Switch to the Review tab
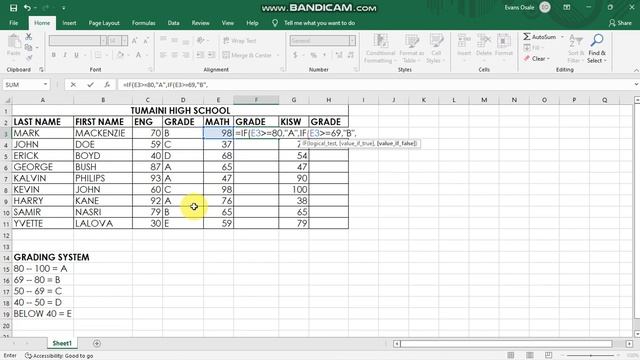The image size is (640, 360). point(200,23)
